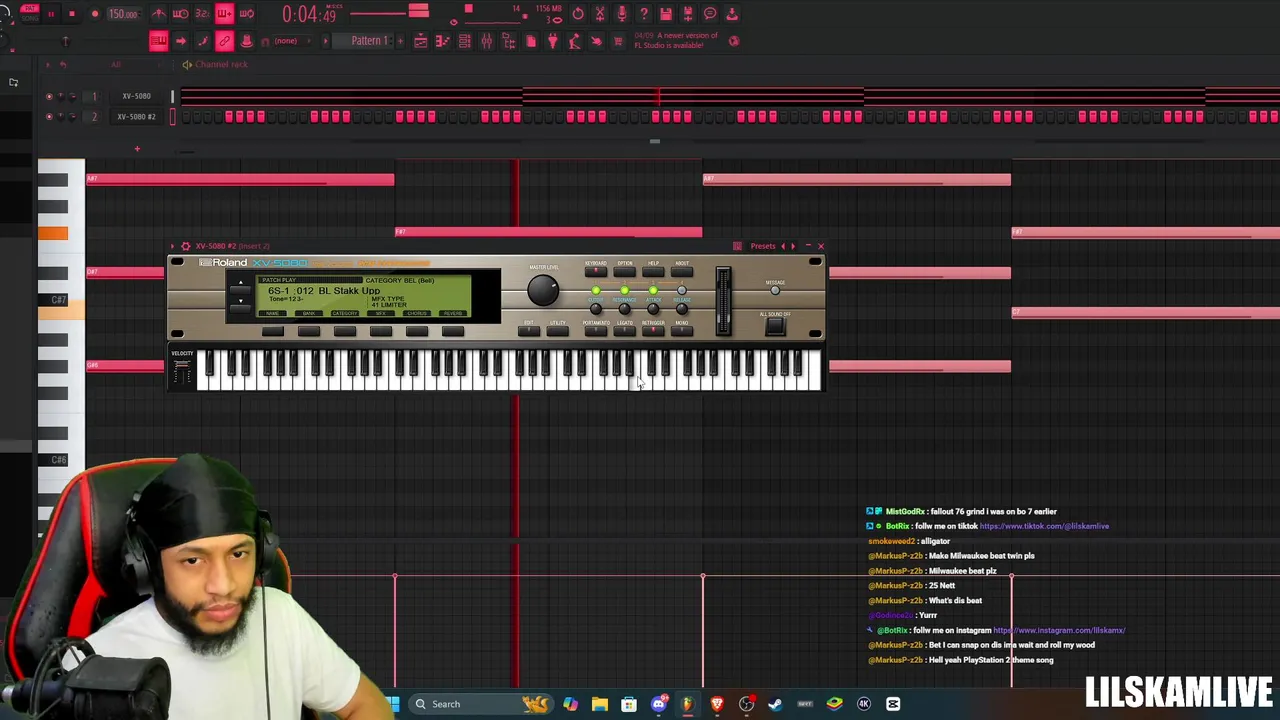Toggle PORTAMENTO button on XV-5080
The image size is (1280, 720).
[x=596, y=330]
